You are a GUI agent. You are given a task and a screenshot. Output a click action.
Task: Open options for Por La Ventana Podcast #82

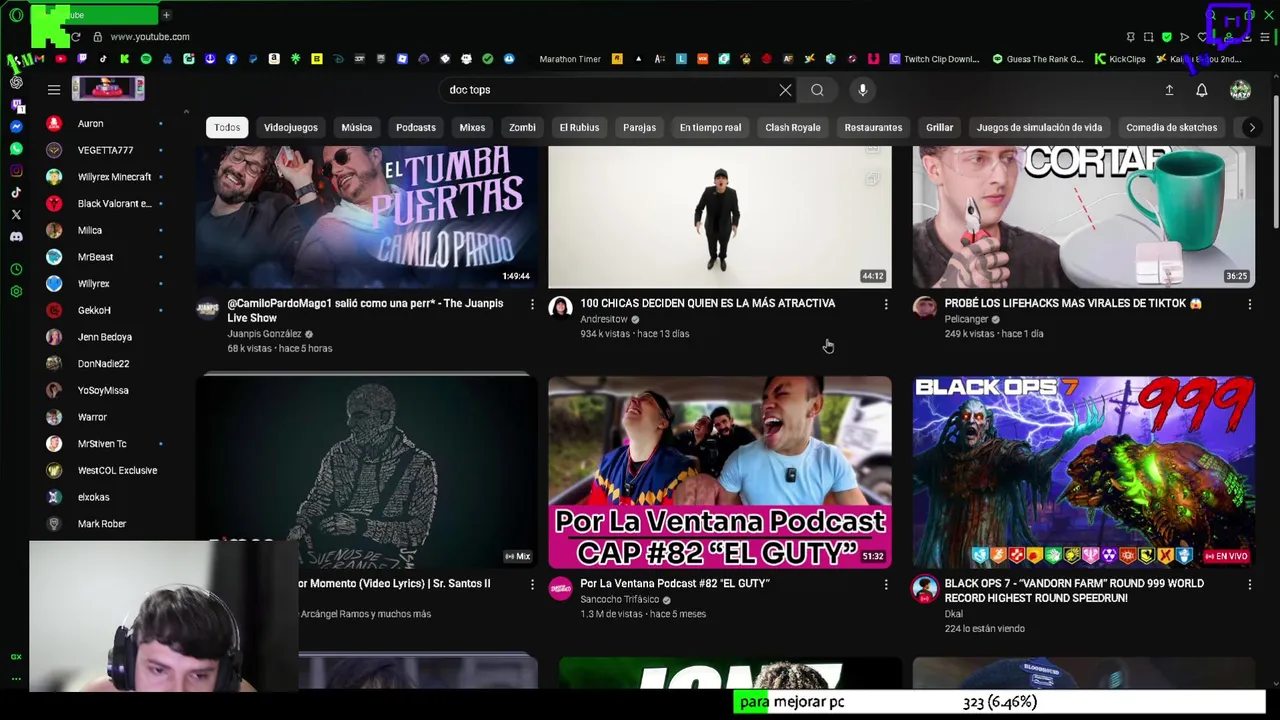[885, 584]
